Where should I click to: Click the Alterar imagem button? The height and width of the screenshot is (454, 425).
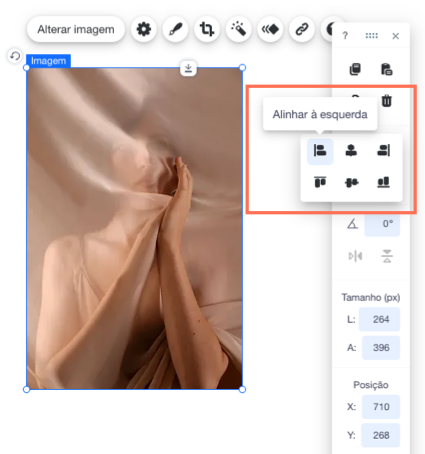76,30
